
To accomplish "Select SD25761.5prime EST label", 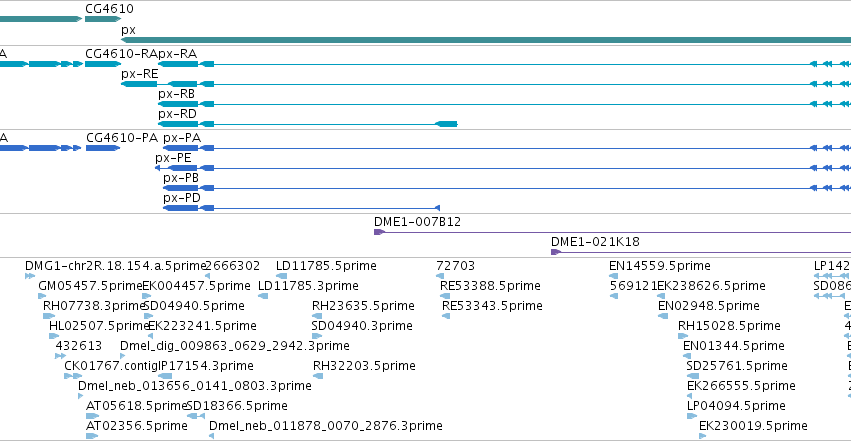I will (737, 366).
